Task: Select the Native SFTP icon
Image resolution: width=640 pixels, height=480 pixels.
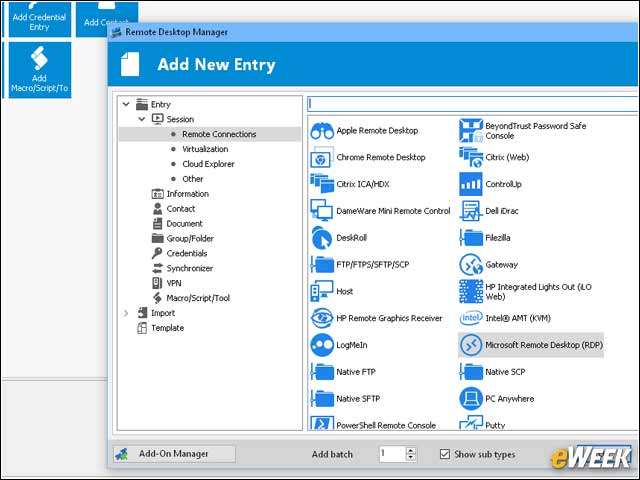Action: 322,399
